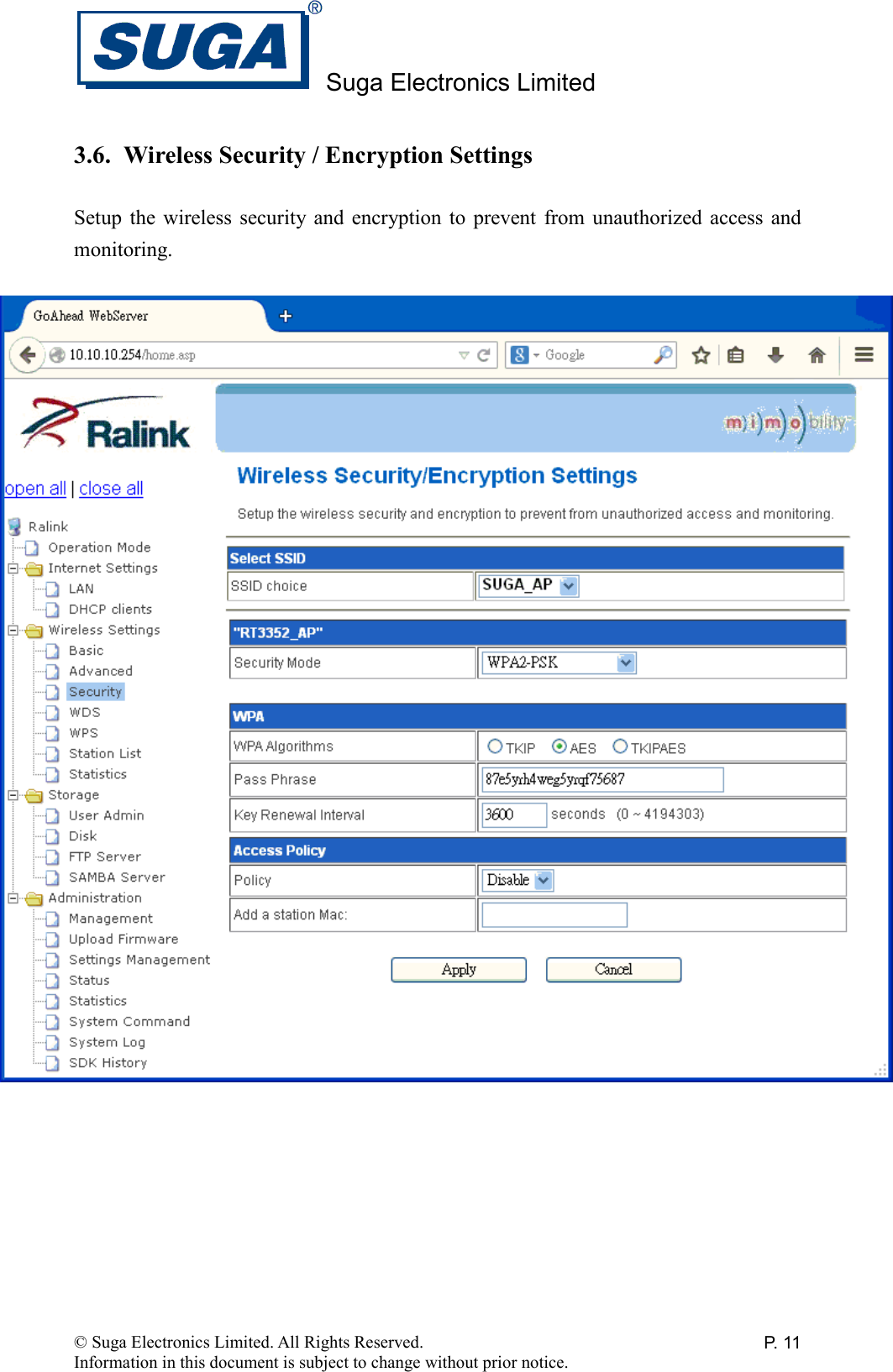
Task: Click the Cancel button
Action: [x=613, y=969]
